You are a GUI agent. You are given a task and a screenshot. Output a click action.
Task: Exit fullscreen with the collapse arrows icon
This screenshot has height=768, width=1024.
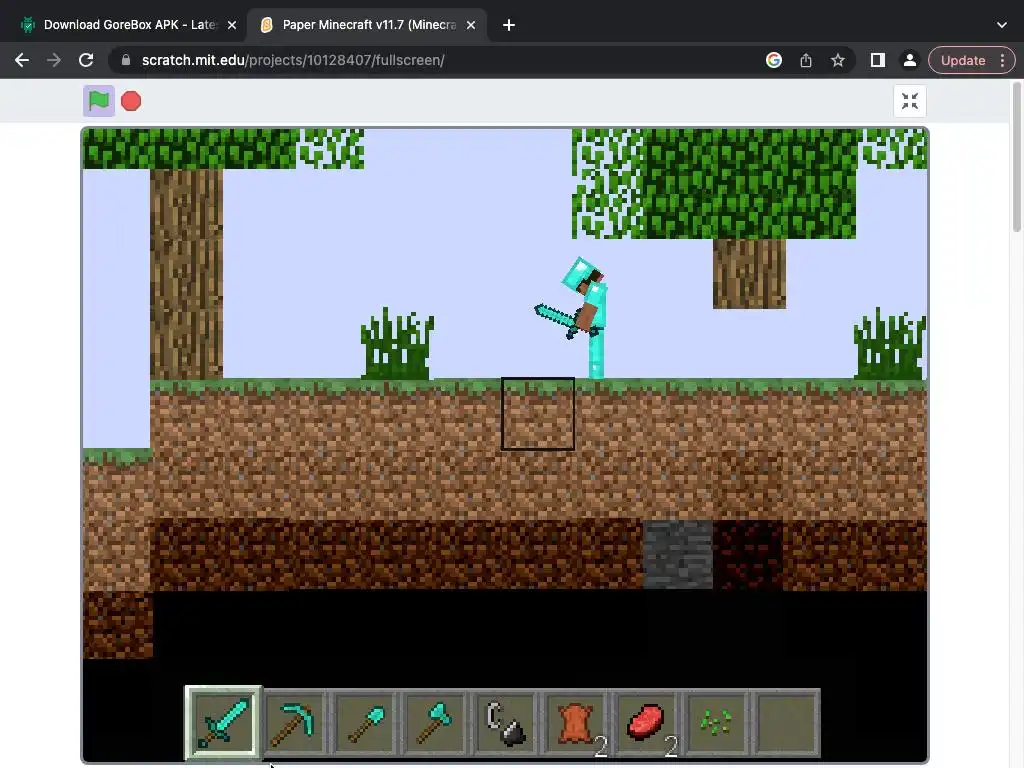tap(910, 101)
